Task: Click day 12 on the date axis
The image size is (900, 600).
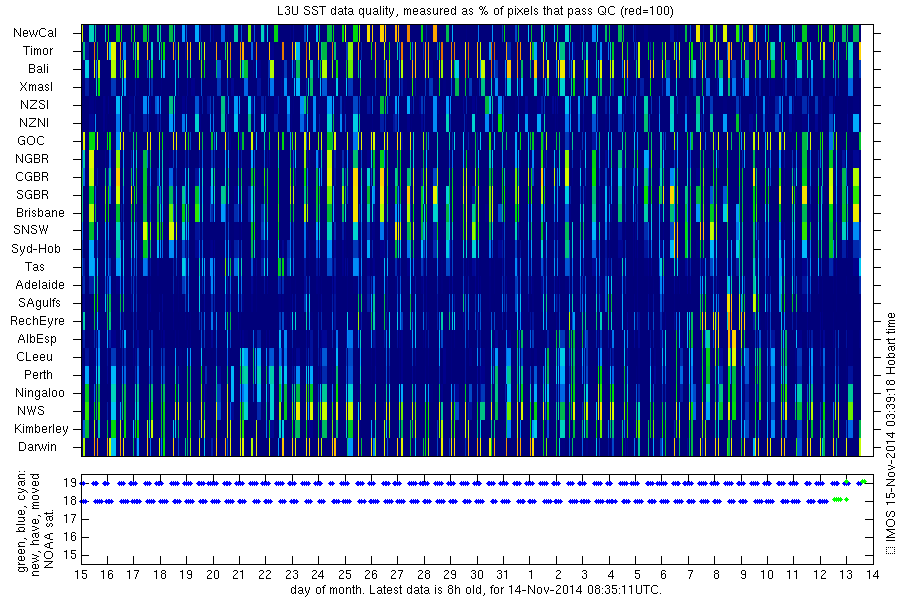Action: pyautogui.click(x=820, y=575)
